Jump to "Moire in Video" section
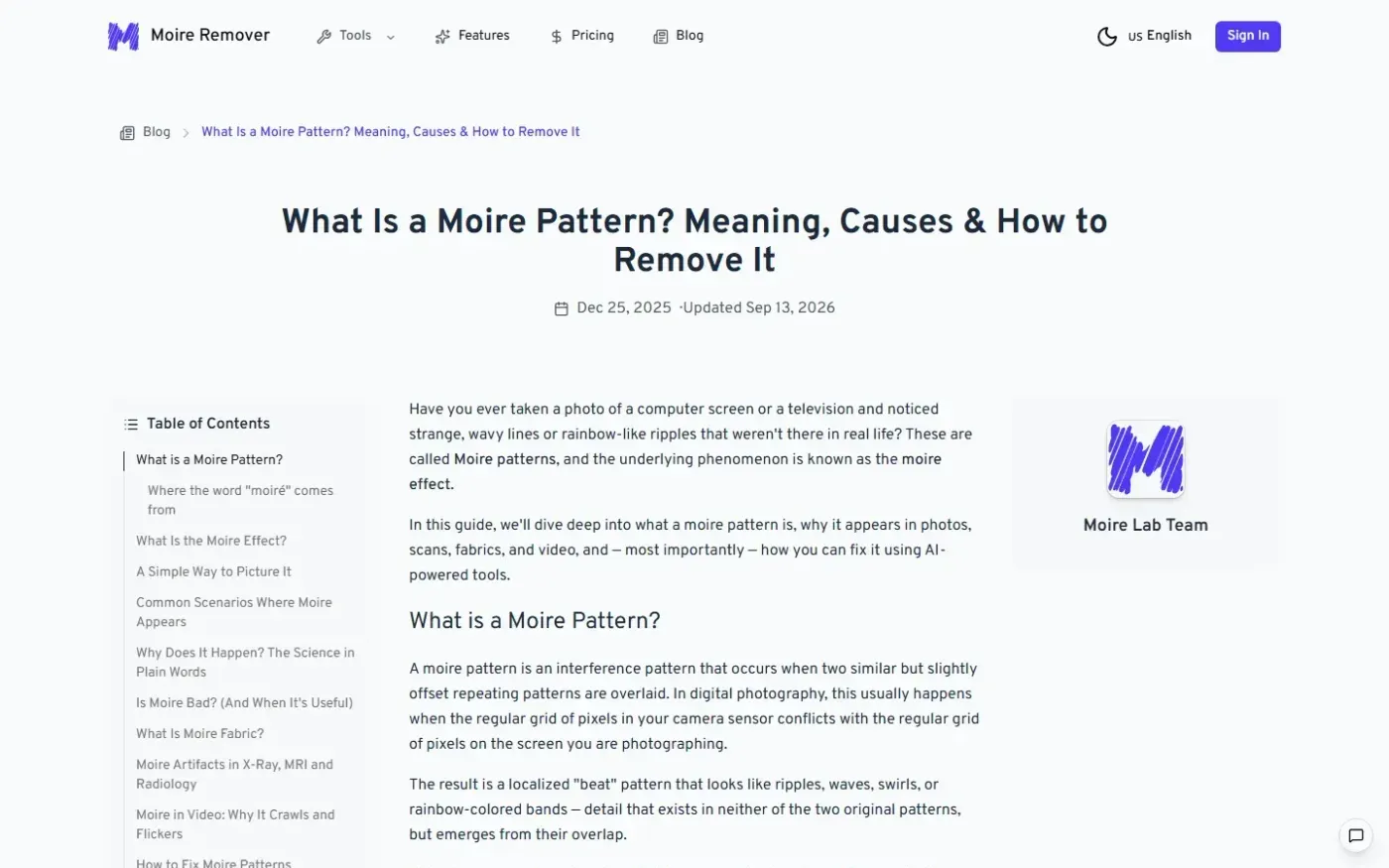This screenshot has width=1389, height=868. click(x=235, y=825)
